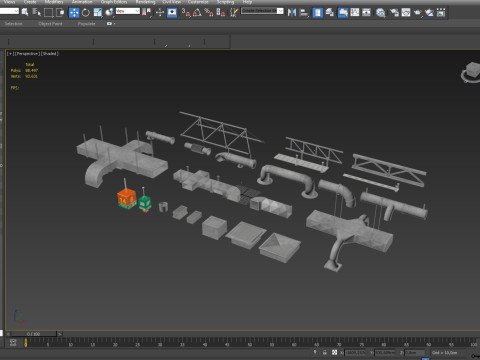480x360 pixels.
Task: Click the Render Production teapot icon
Action: (418, 12)
